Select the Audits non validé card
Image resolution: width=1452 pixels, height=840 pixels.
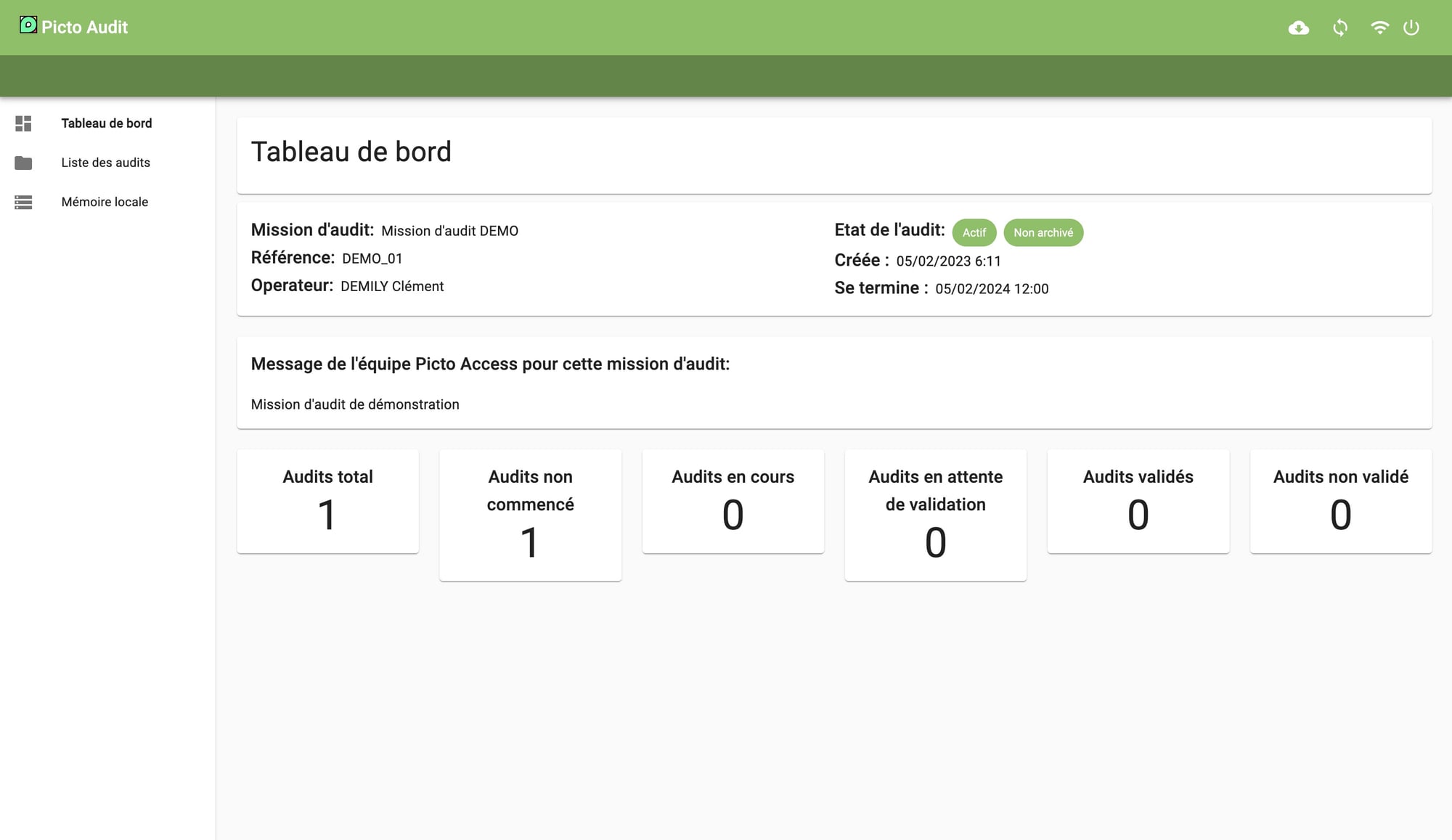(x=1340, y=501)
